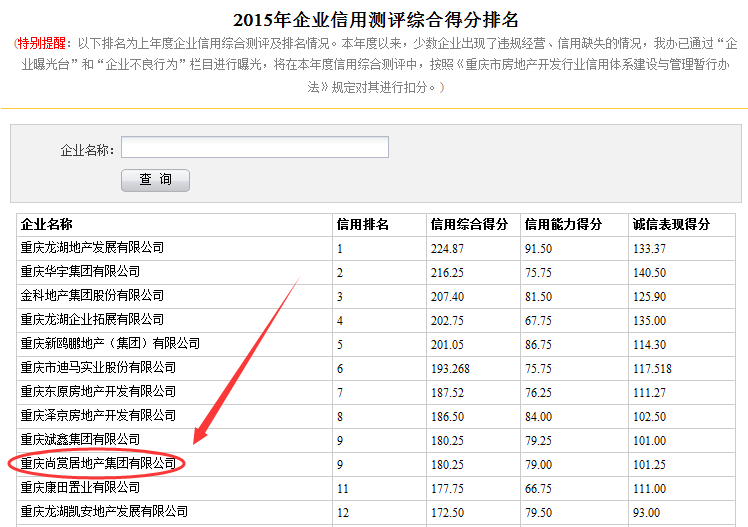Viewport: 748px width, 527px height.
Task: Click company 金科地产集团股份有限公司
Action: pos(92,296)
